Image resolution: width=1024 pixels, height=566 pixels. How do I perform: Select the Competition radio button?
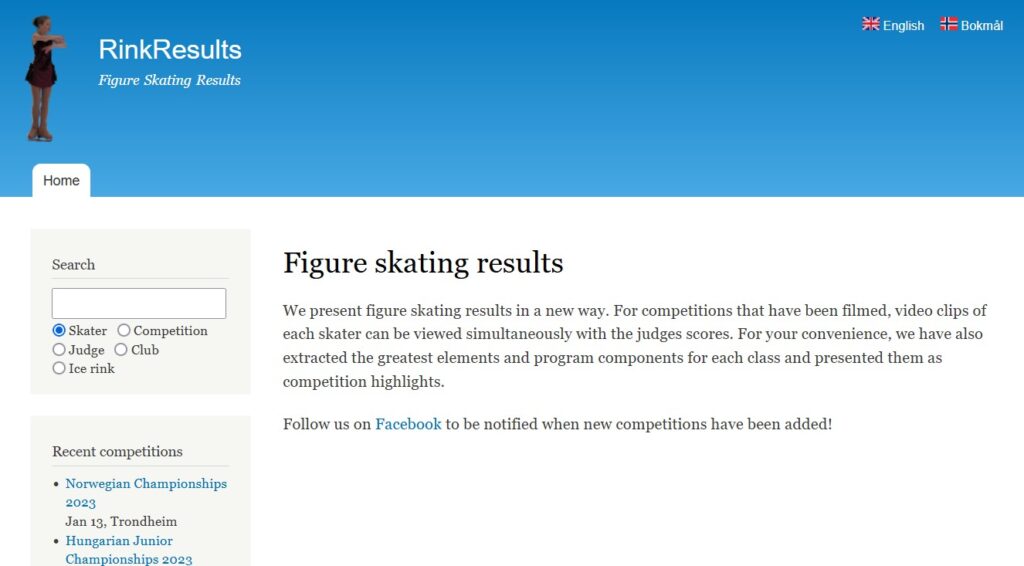(124, 330)
